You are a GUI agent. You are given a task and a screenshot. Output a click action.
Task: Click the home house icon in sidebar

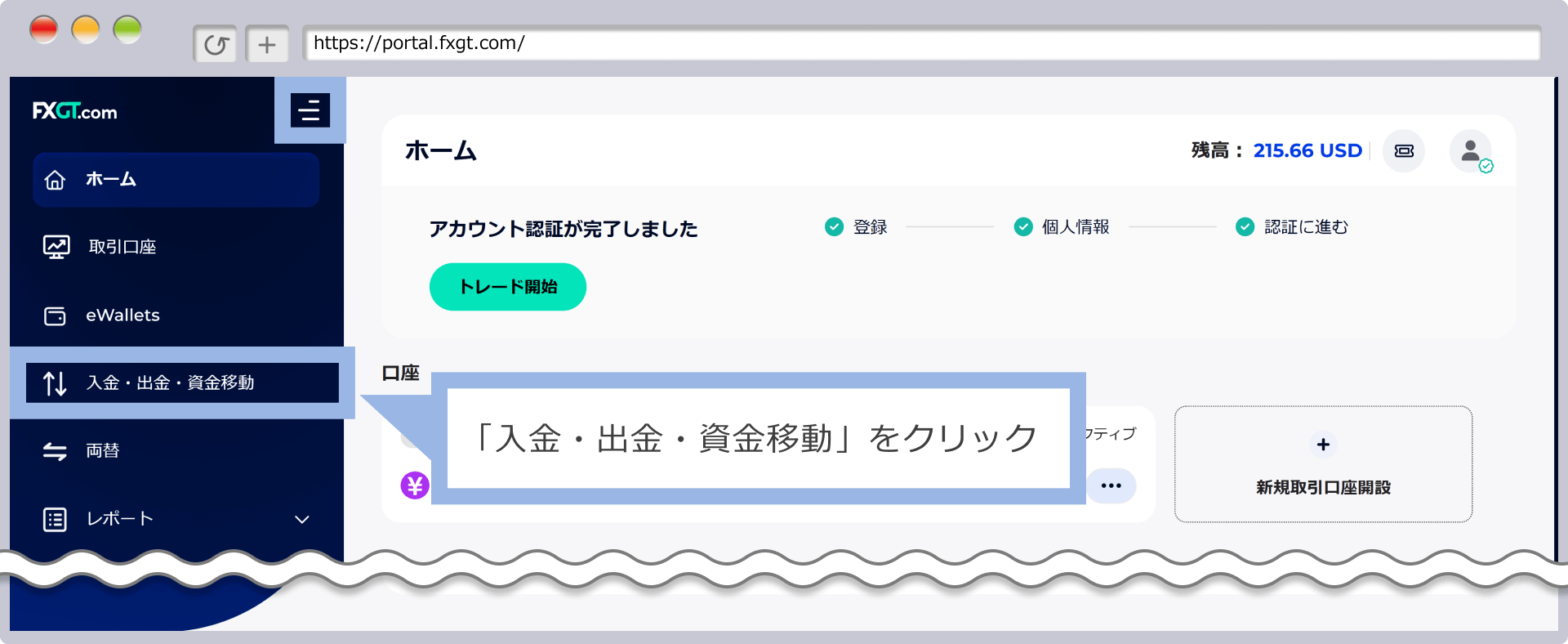(x=55, y=180)
